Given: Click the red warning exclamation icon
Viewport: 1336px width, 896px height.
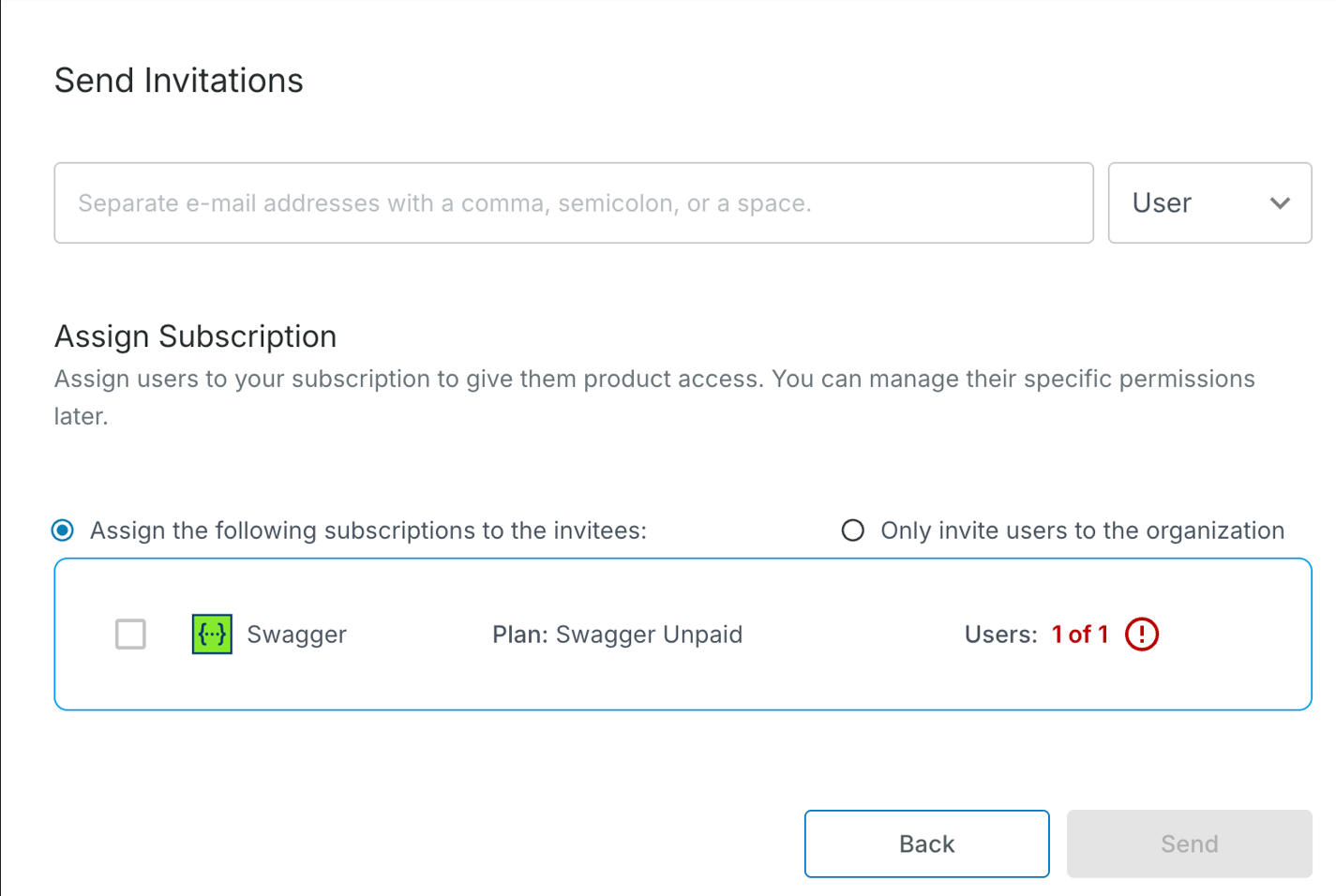Looking at the screenshot, I should [x=1142, y=635].
